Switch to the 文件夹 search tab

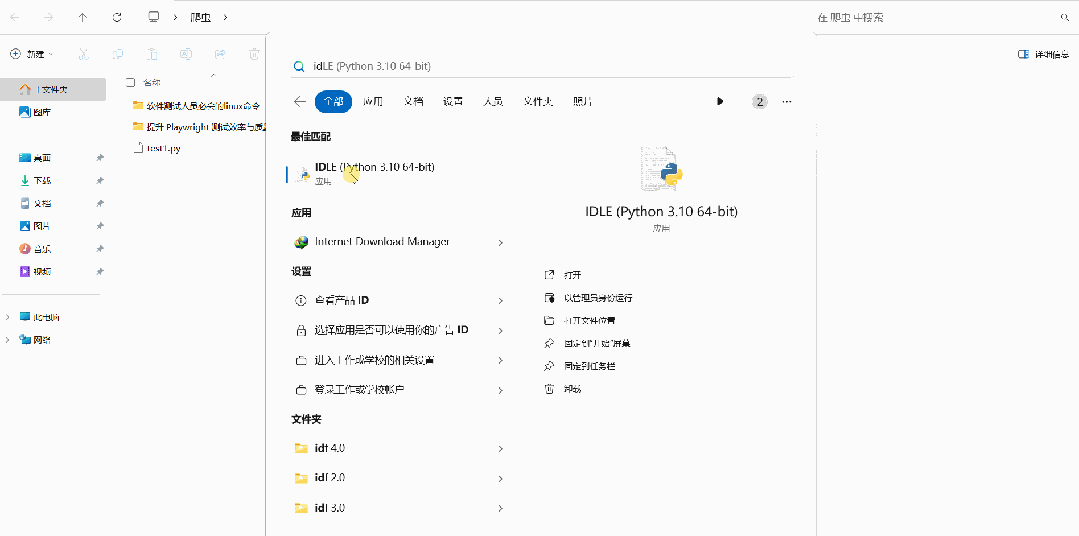[538, 101]
